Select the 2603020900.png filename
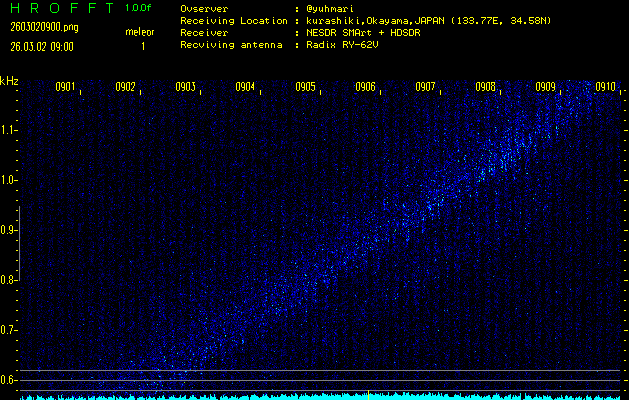 pyautogui.click(x=43, y=27)
